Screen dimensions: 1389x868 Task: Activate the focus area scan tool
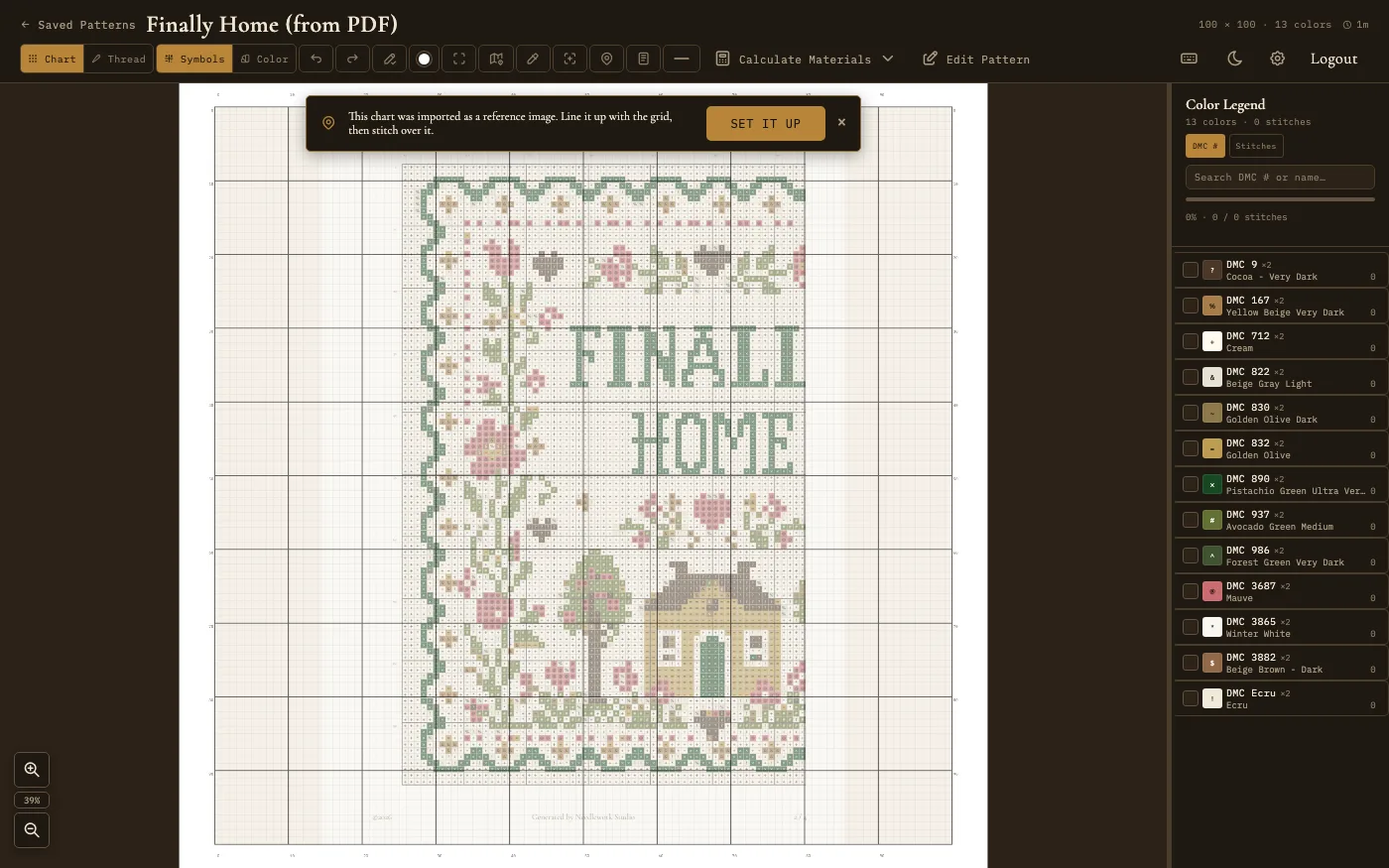[x=569, y=59]
